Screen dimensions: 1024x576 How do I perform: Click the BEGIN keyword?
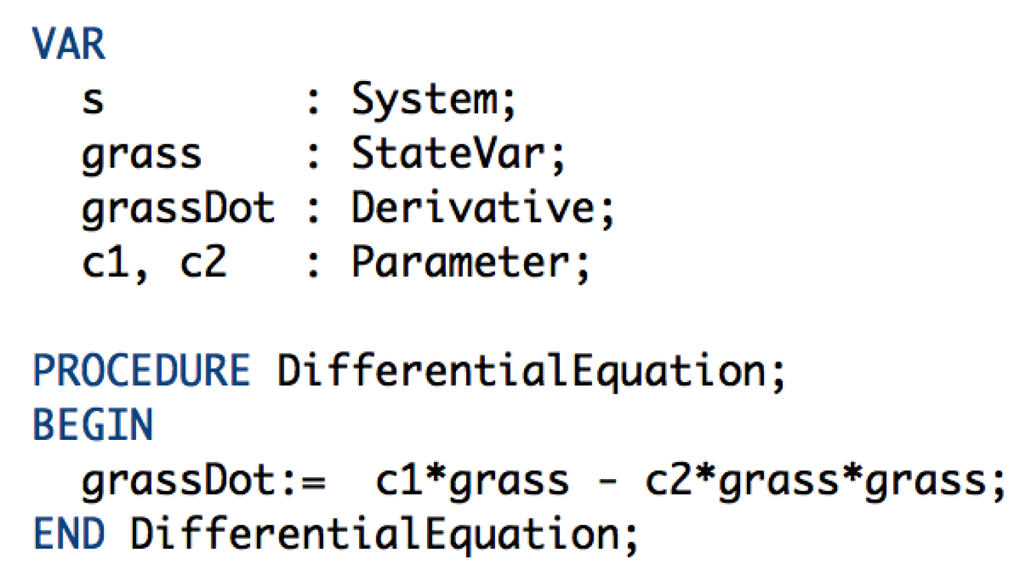(x=93, y=426)
